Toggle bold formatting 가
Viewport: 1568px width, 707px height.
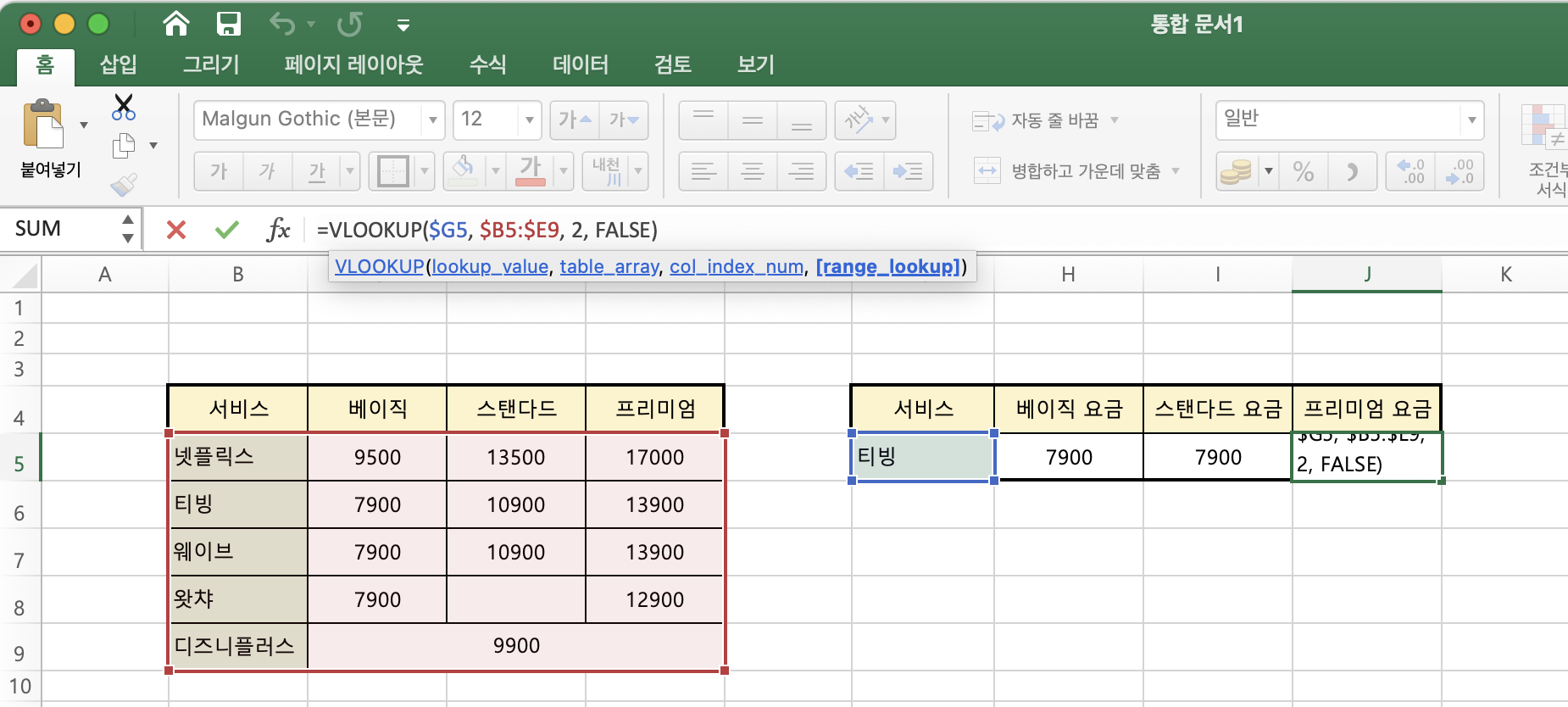coord(219,171)
